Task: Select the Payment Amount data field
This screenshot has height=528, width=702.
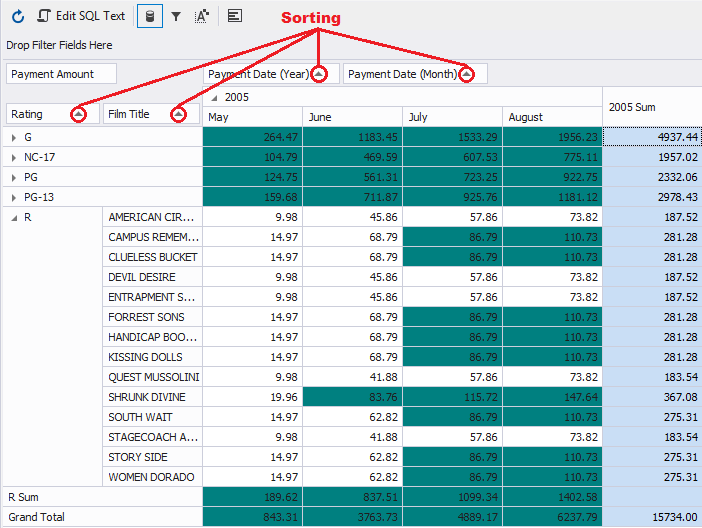Action: pos(61,74)
